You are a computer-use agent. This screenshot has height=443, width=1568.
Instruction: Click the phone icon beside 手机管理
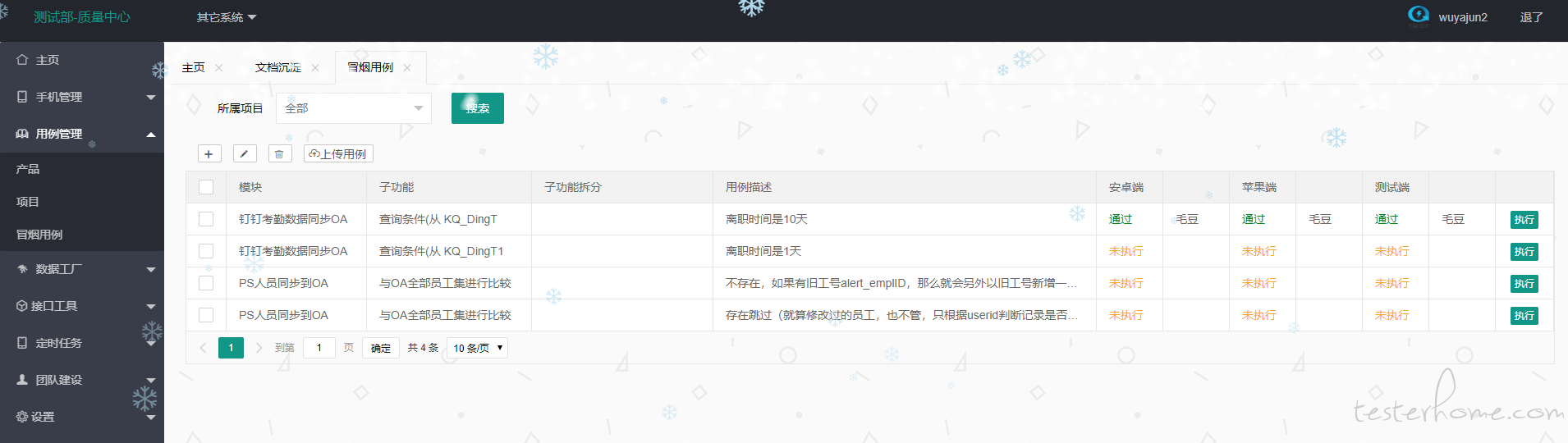22,97
